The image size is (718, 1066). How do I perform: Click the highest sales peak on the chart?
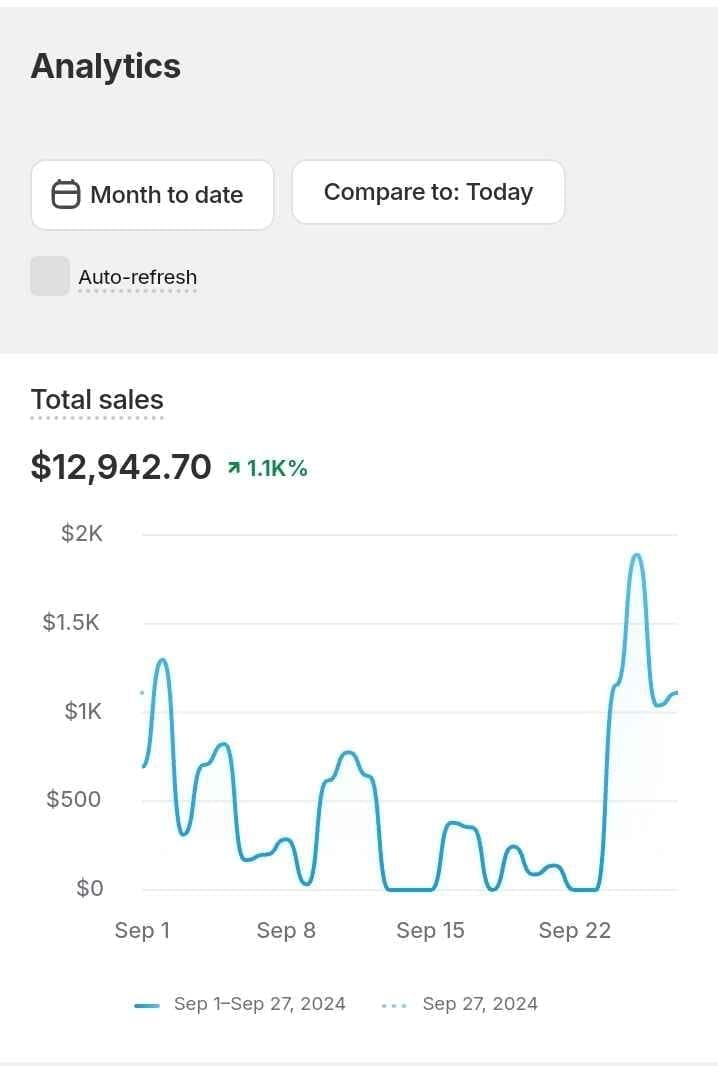coord(636,556)
